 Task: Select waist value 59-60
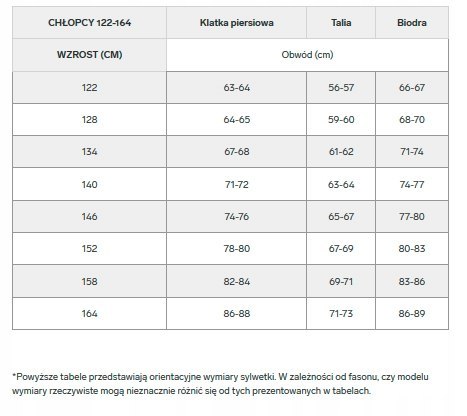pos(341,120)
